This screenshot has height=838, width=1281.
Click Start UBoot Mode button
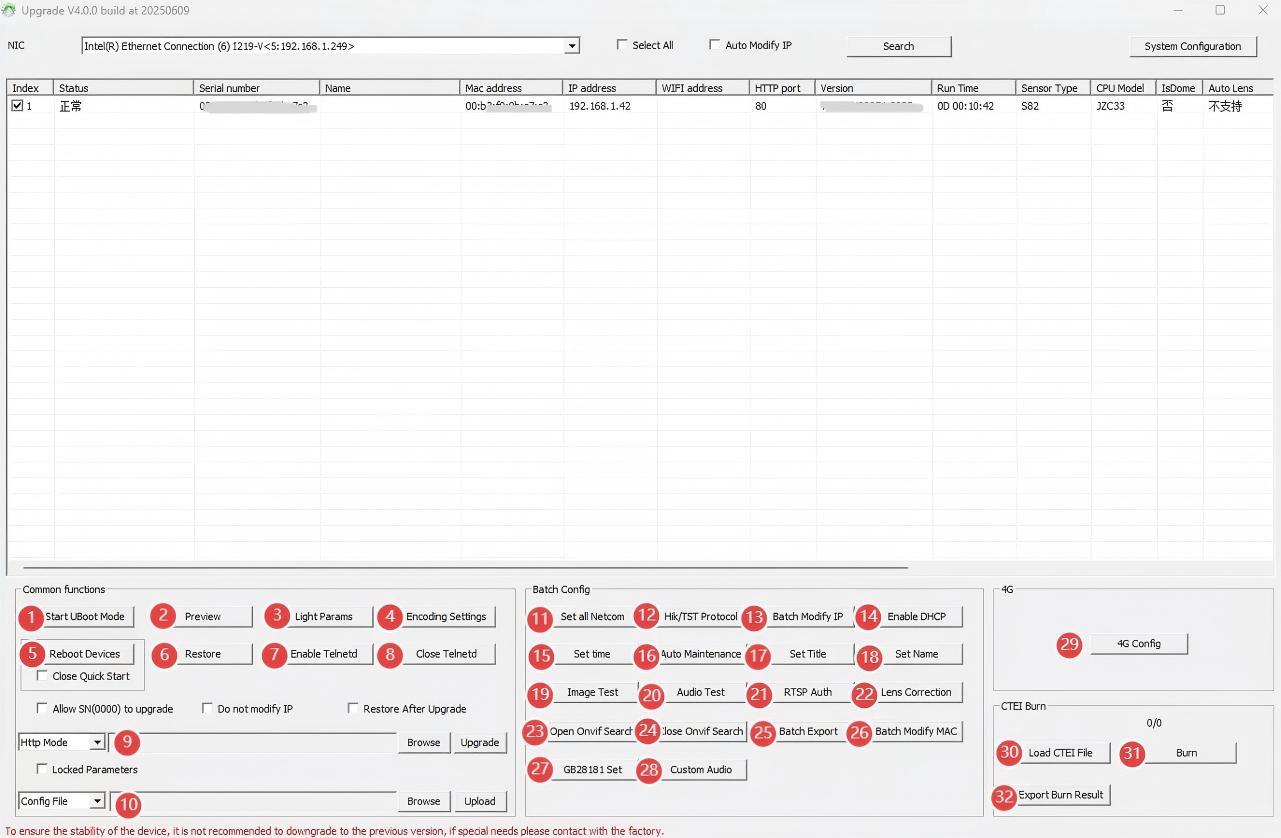click(x=85, y=617)
